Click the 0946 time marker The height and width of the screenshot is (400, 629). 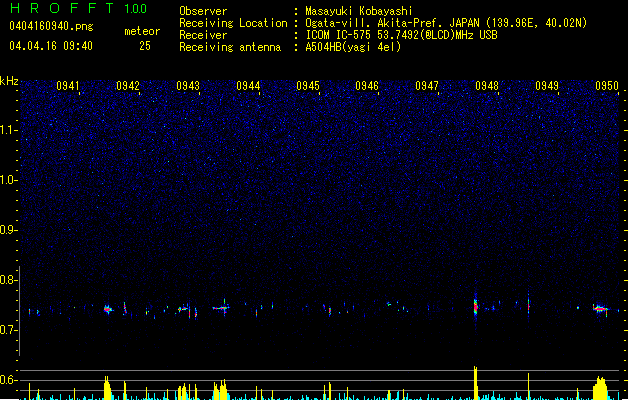(x=367, y=86)
